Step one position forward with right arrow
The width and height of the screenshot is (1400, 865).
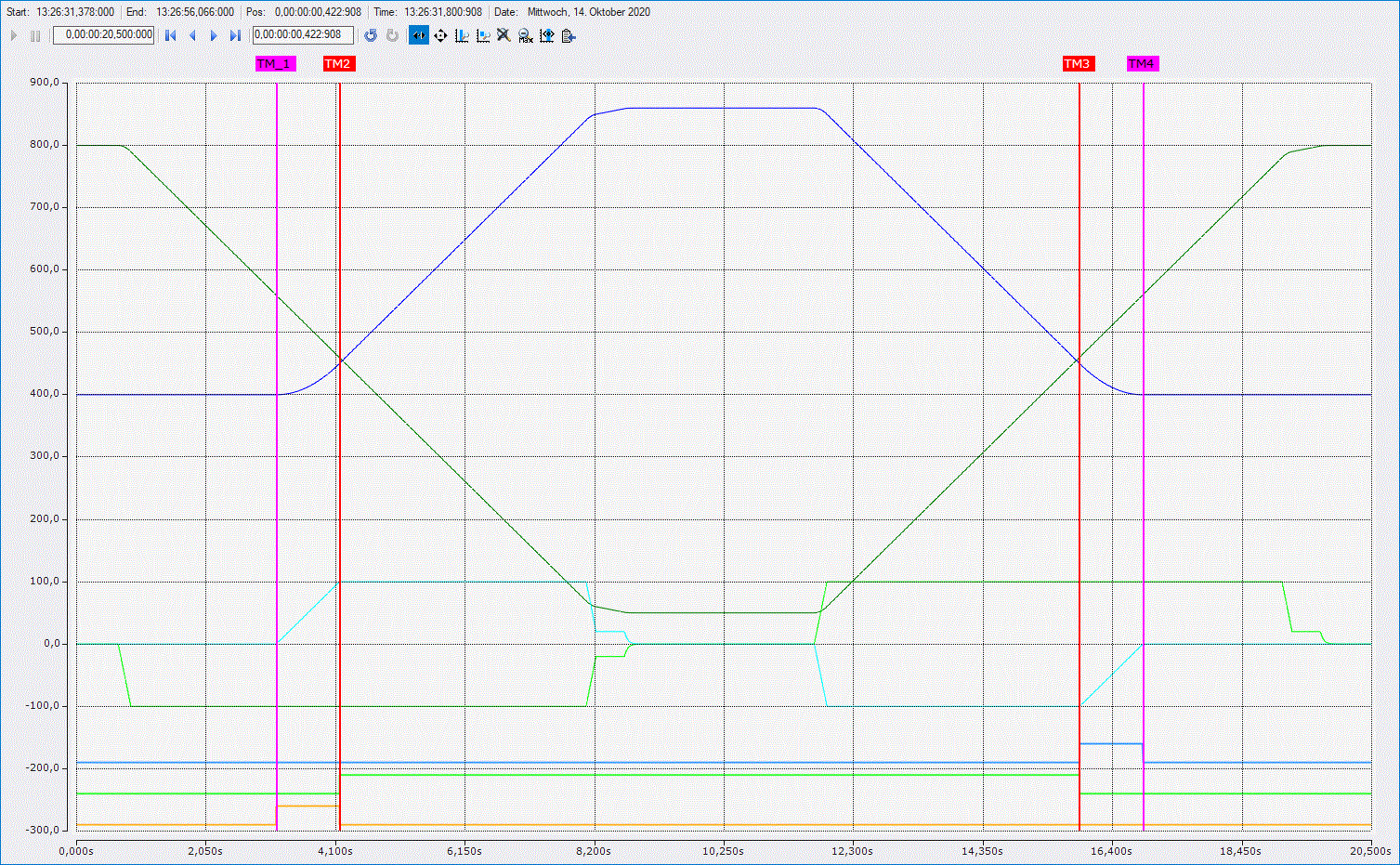point(214,35)
